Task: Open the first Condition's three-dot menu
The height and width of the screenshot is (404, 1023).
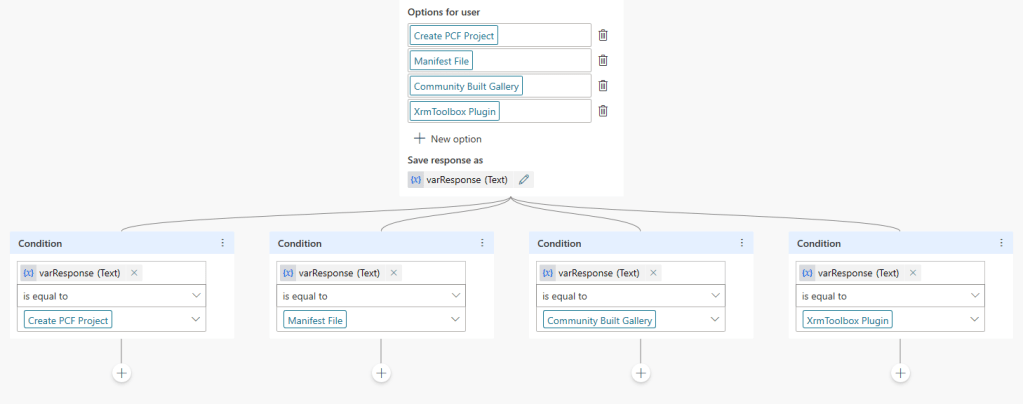Action: pyautogui.click(x=222, y=243)
